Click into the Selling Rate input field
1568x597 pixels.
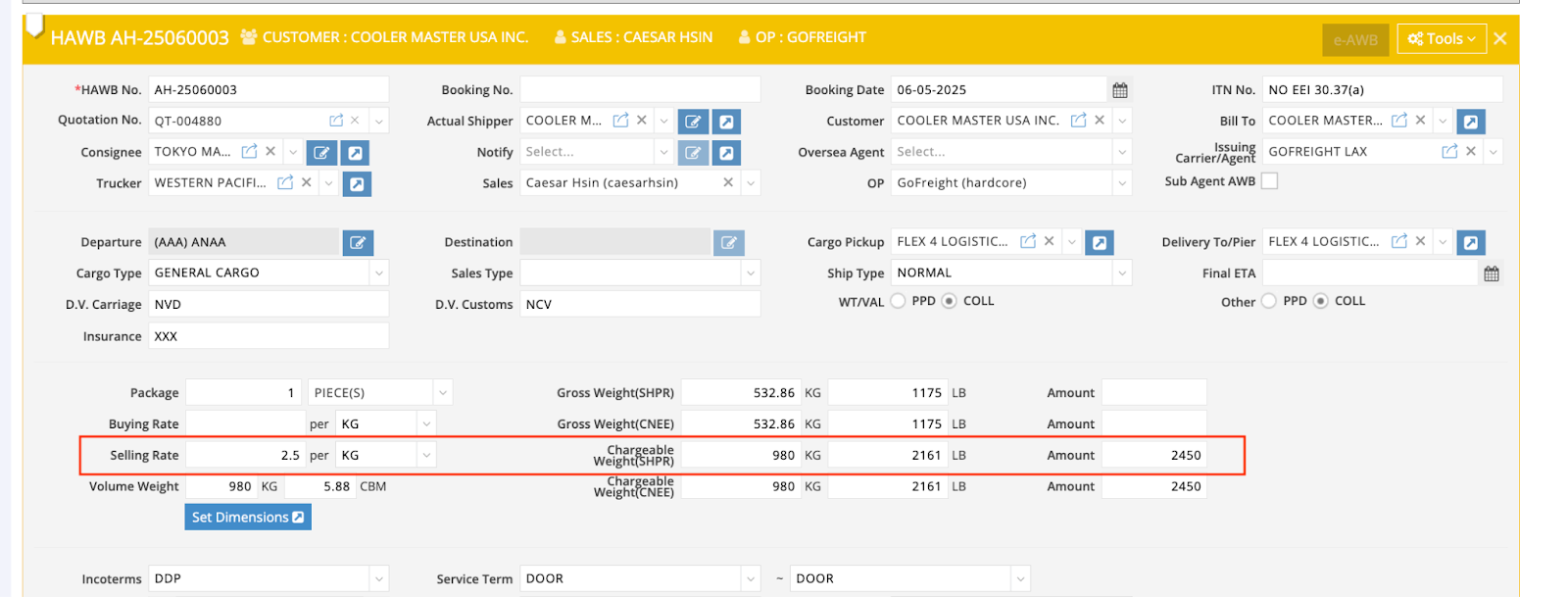[x=245, y=456]
